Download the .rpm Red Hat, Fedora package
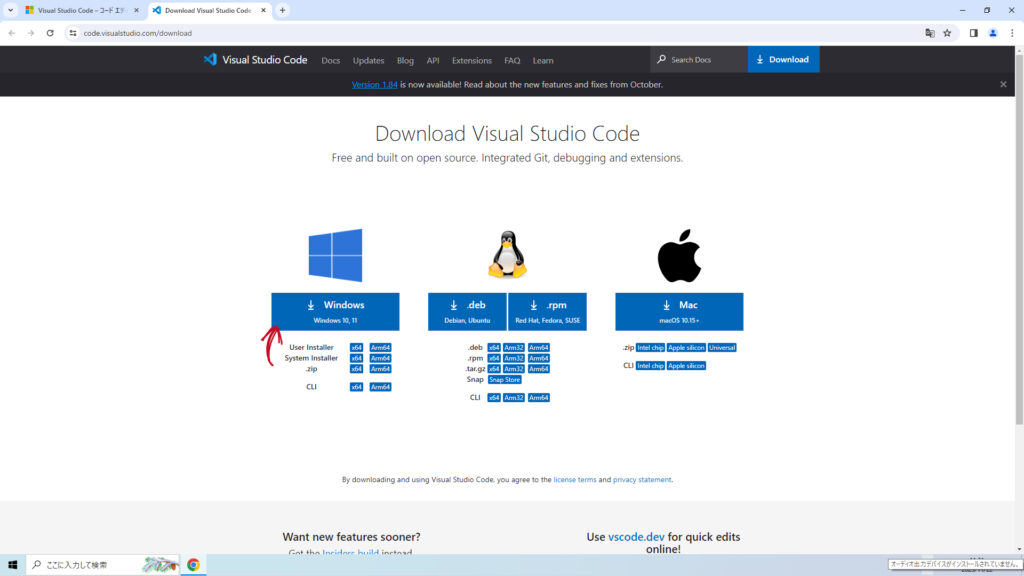The width and height of the screenshot is (1024, 576). coord(547,312)
